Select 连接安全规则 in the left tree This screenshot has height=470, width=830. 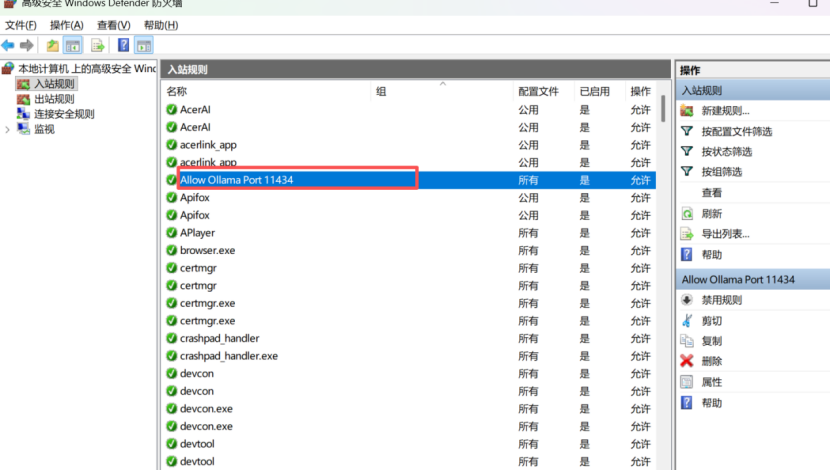pyautogui.click(x=64, y=114)
